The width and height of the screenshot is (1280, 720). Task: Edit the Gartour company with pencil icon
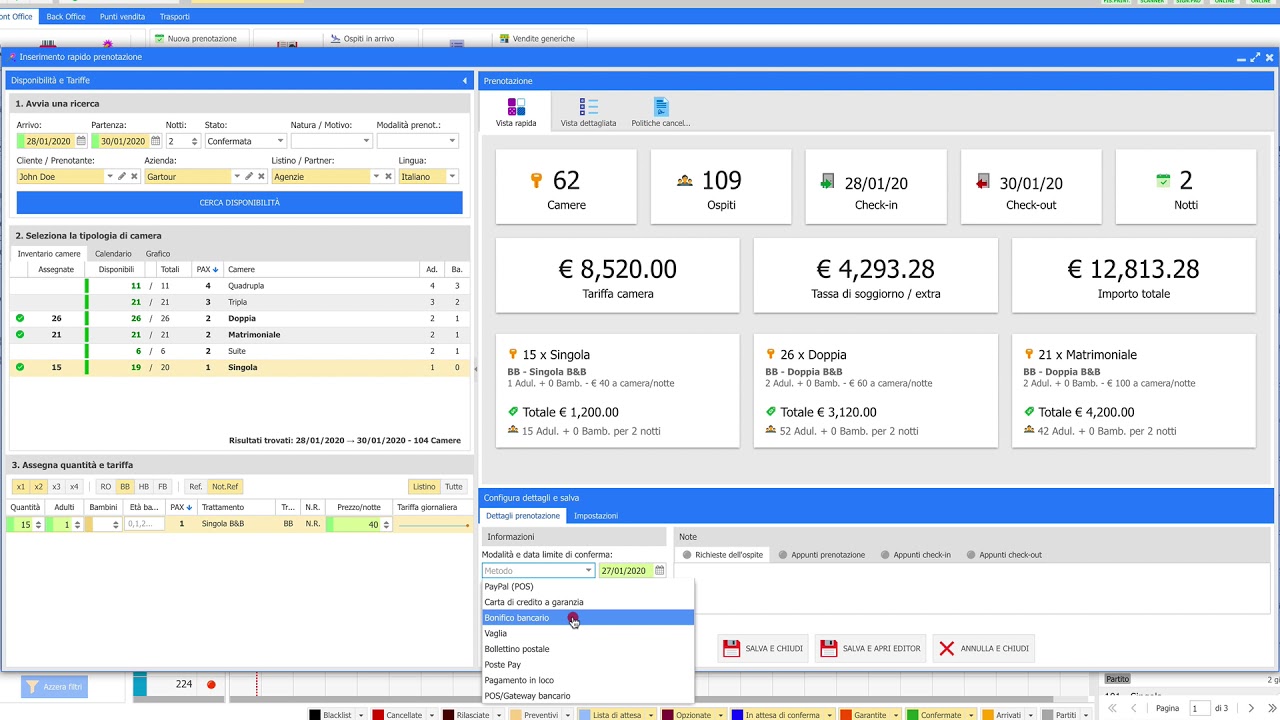pyautogui.click(x=249, y=176)
